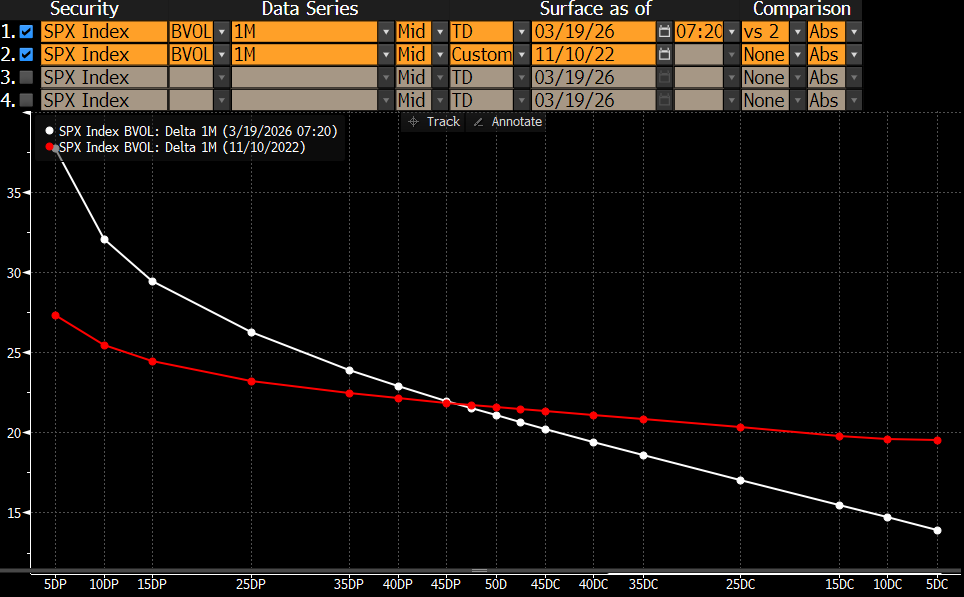This screenshot has height=597, width=964.
Task: Open row 1 'vs 2' comparison dropdown
Action: point(797,31)
